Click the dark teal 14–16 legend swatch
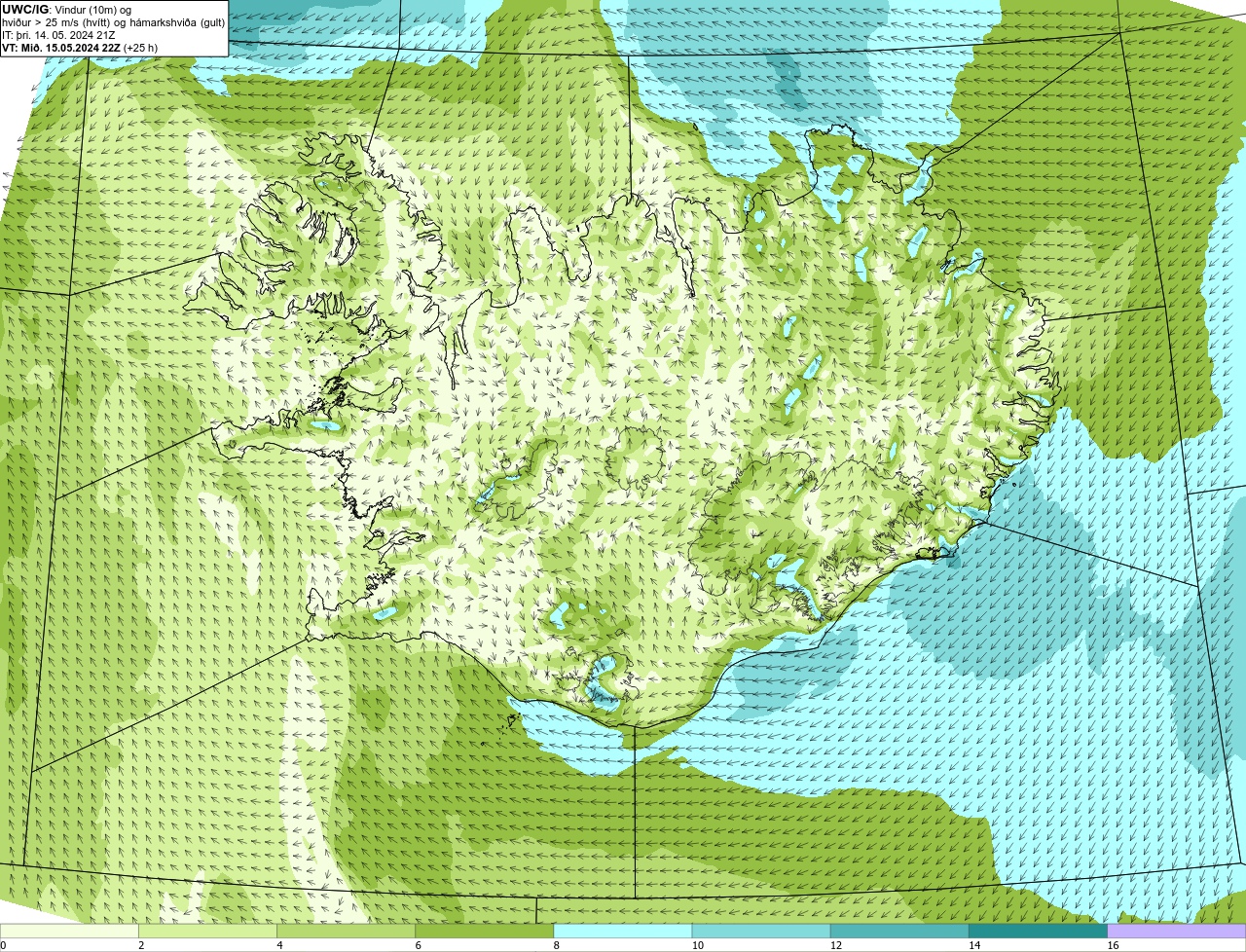This screenshot has height=952, width=1246. [1040, 932]
